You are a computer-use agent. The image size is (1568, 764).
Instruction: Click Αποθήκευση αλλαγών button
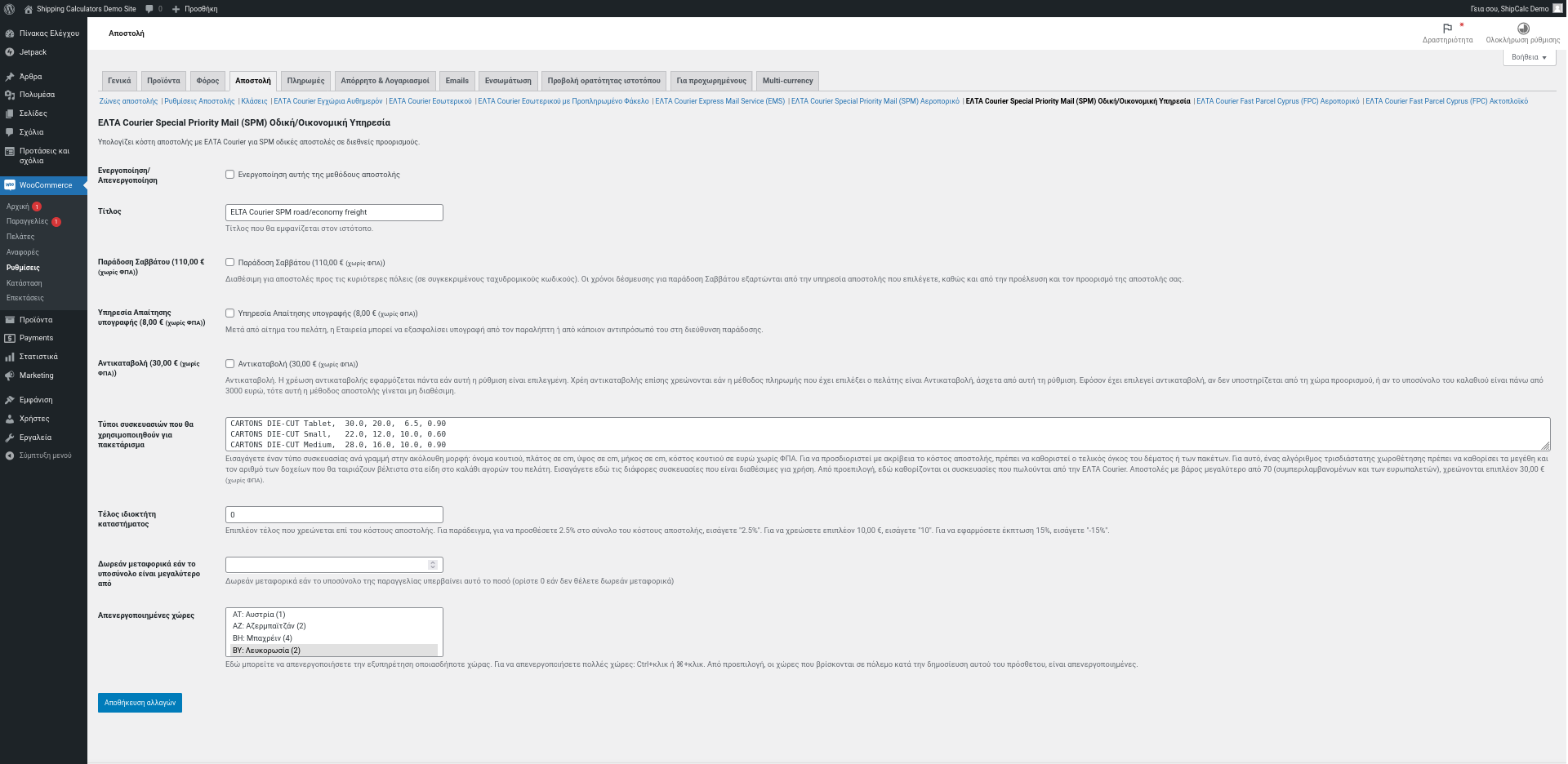pyautogui.click(x=140, y=703)
